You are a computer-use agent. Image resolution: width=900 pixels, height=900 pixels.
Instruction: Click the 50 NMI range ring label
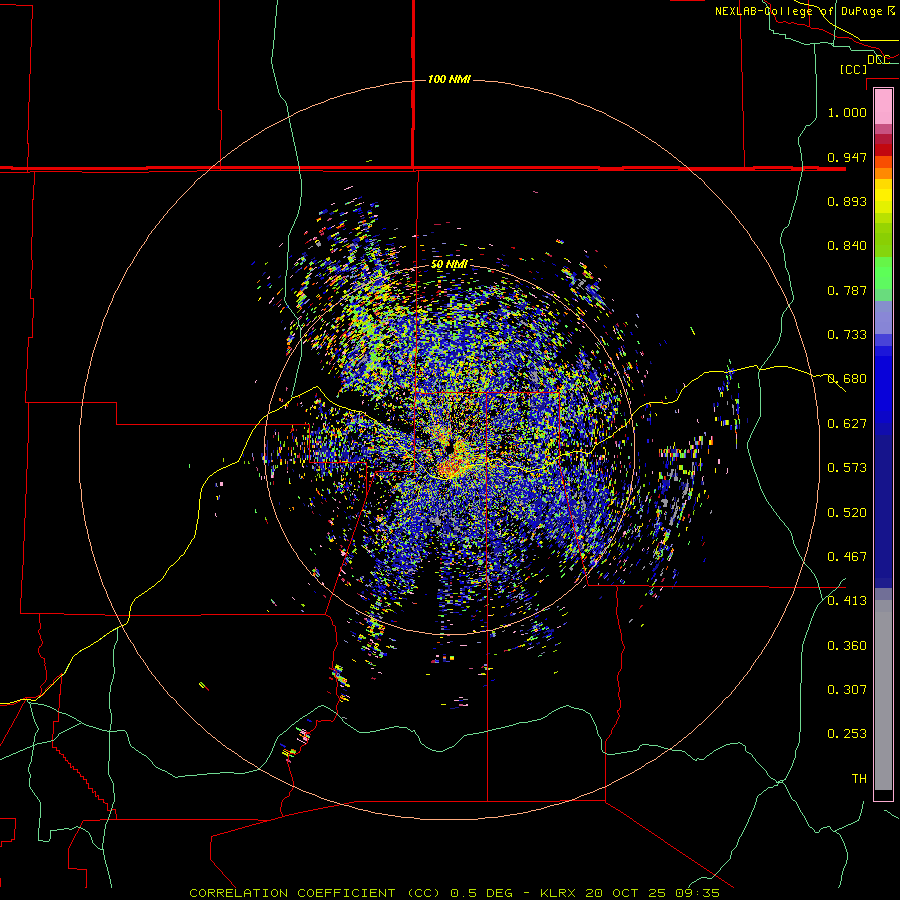coord(449,264)
